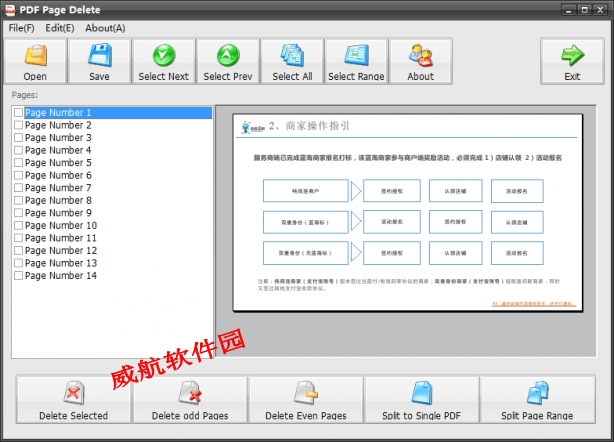Viewport: 614px width, 442px height.
Task: Delete Even Pages button
Action: [x=306, y=399]
